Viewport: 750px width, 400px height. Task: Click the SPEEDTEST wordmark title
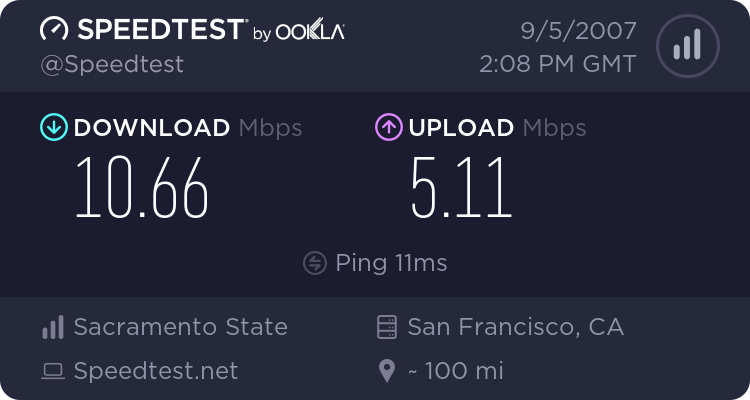(x=158, y=30)
